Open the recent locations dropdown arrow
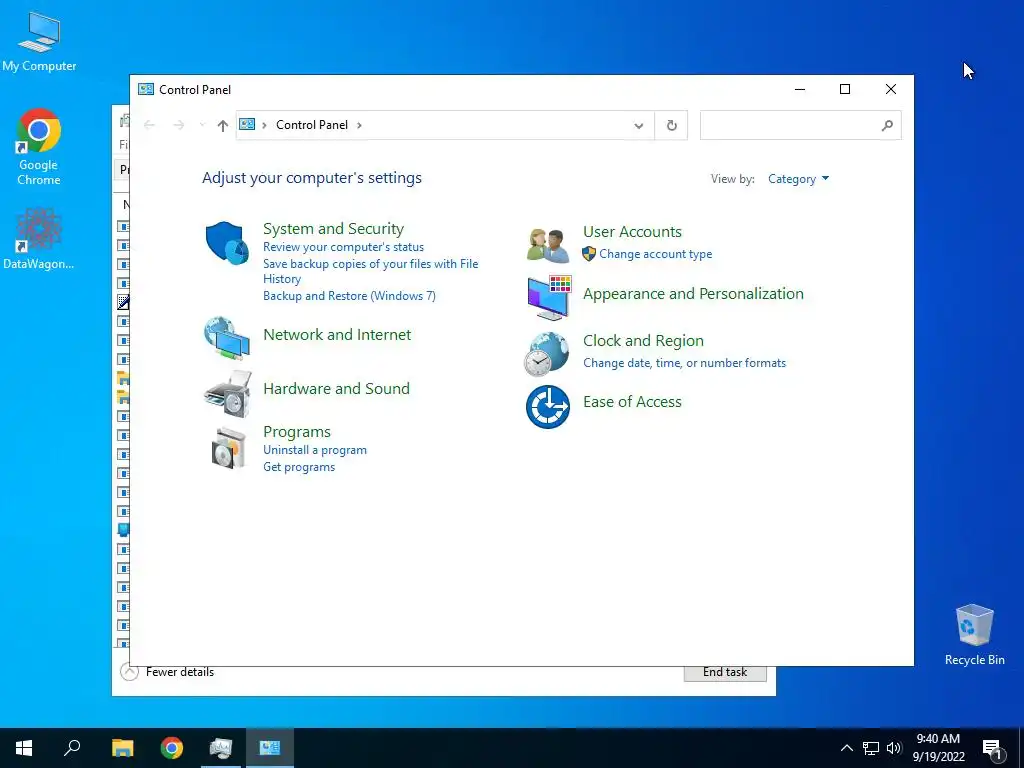1024x768 pixels. 202,125
